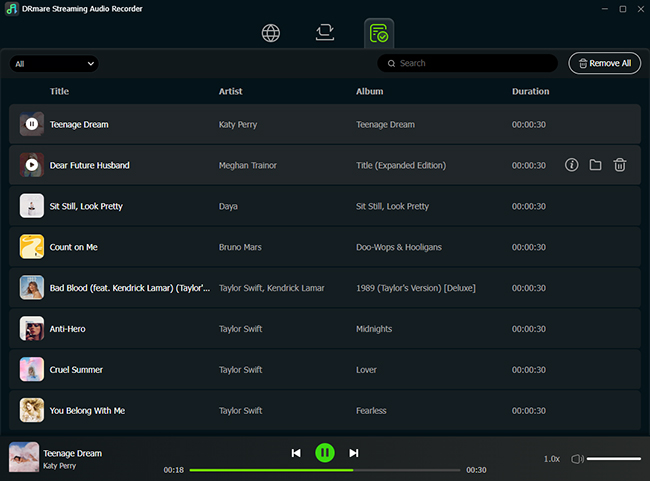Click album Doo-Wops & Hooligans
Screen dimensions: 650x481
pos(399,247)
